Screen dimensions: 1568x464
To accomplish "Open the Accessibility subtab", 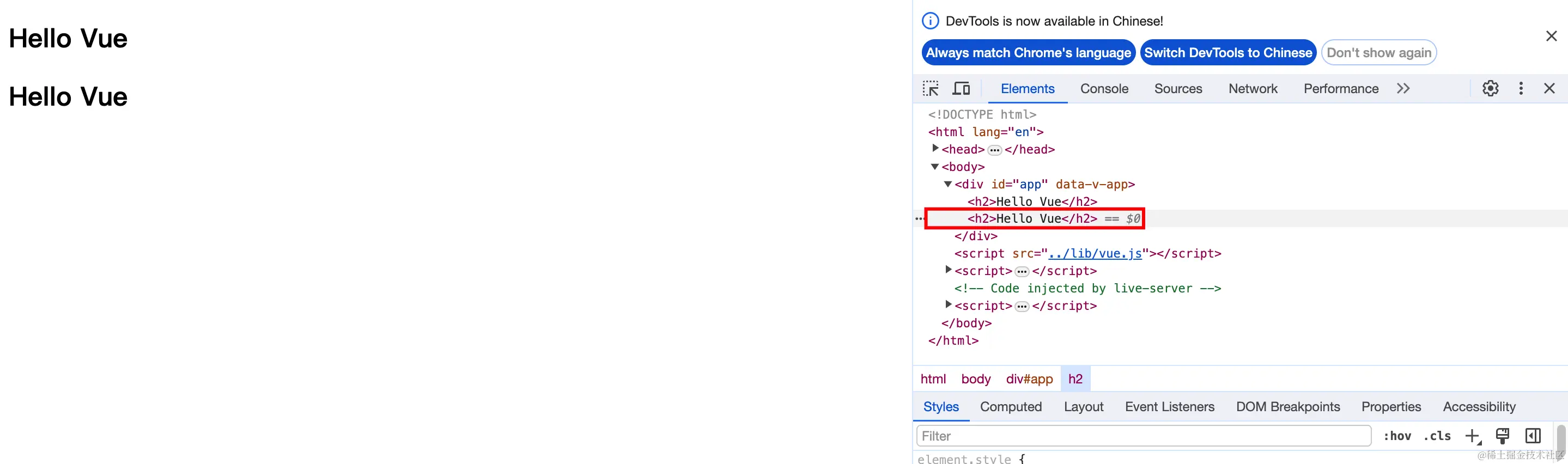I will tap(1479, 407).
